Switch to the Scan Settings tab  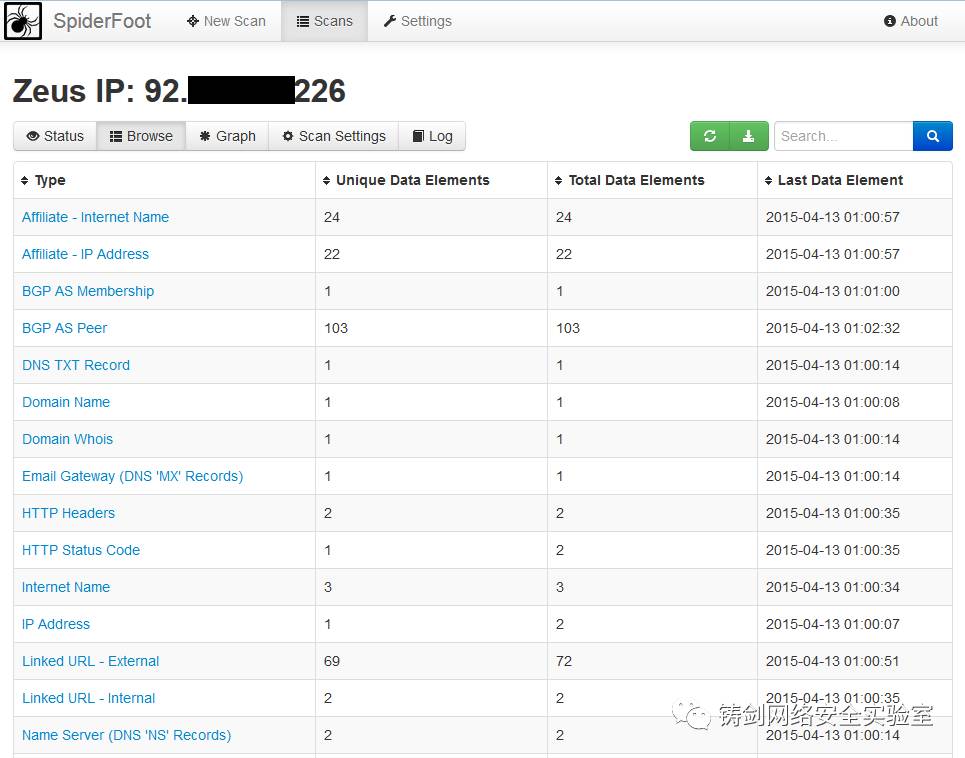334,136
